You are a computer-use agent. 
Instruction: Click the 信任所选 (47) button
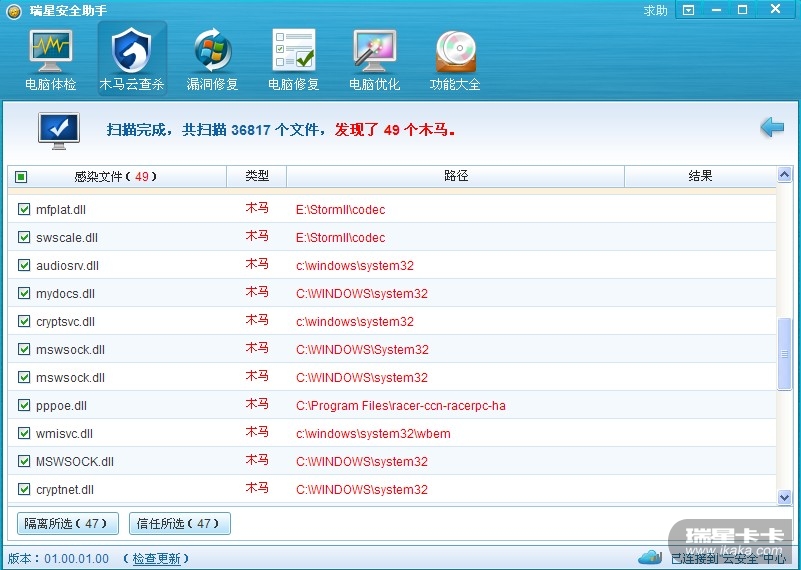179,523
